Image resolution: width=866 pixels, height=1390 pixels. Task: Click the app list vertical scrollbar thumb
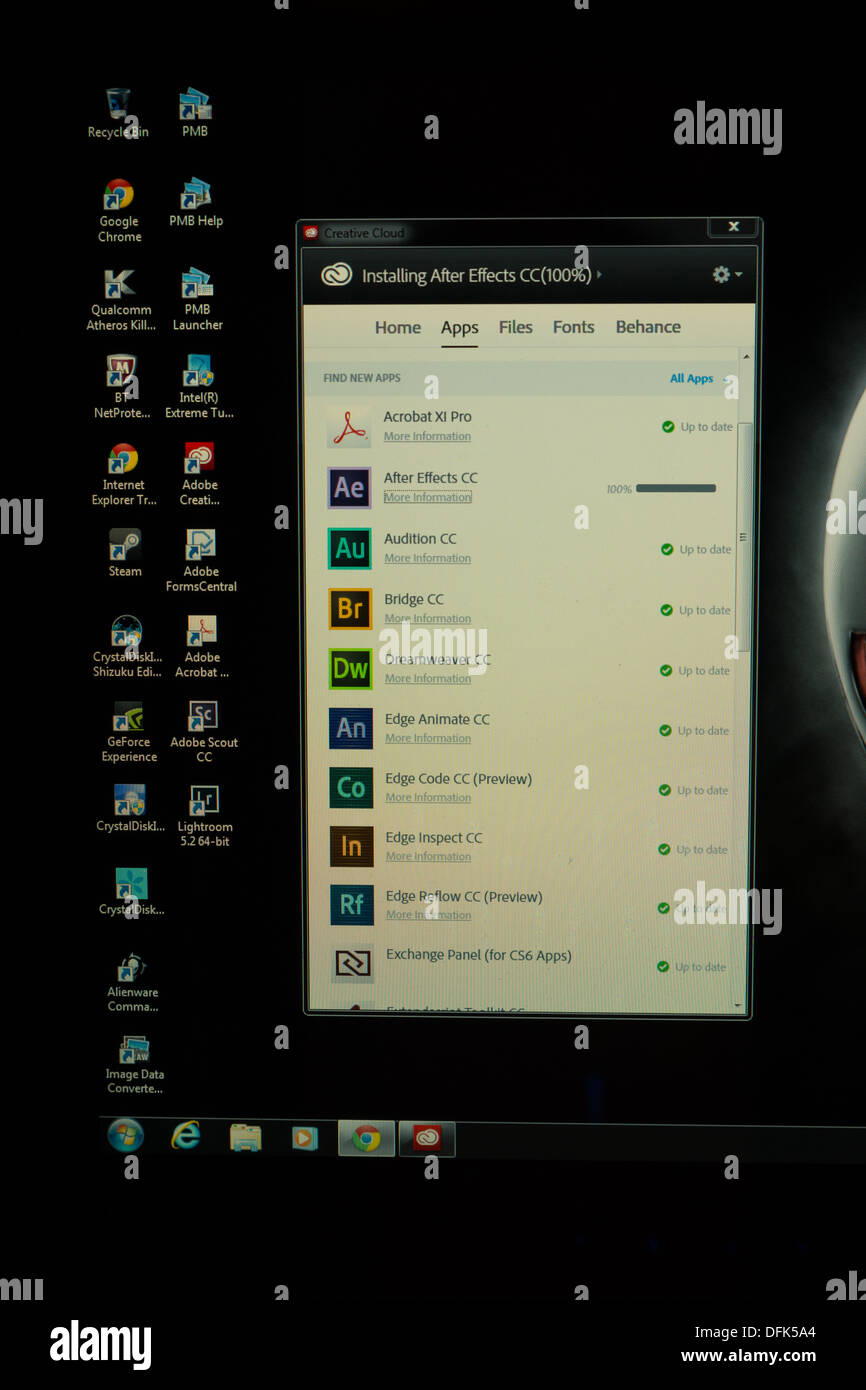pos(745,535)
